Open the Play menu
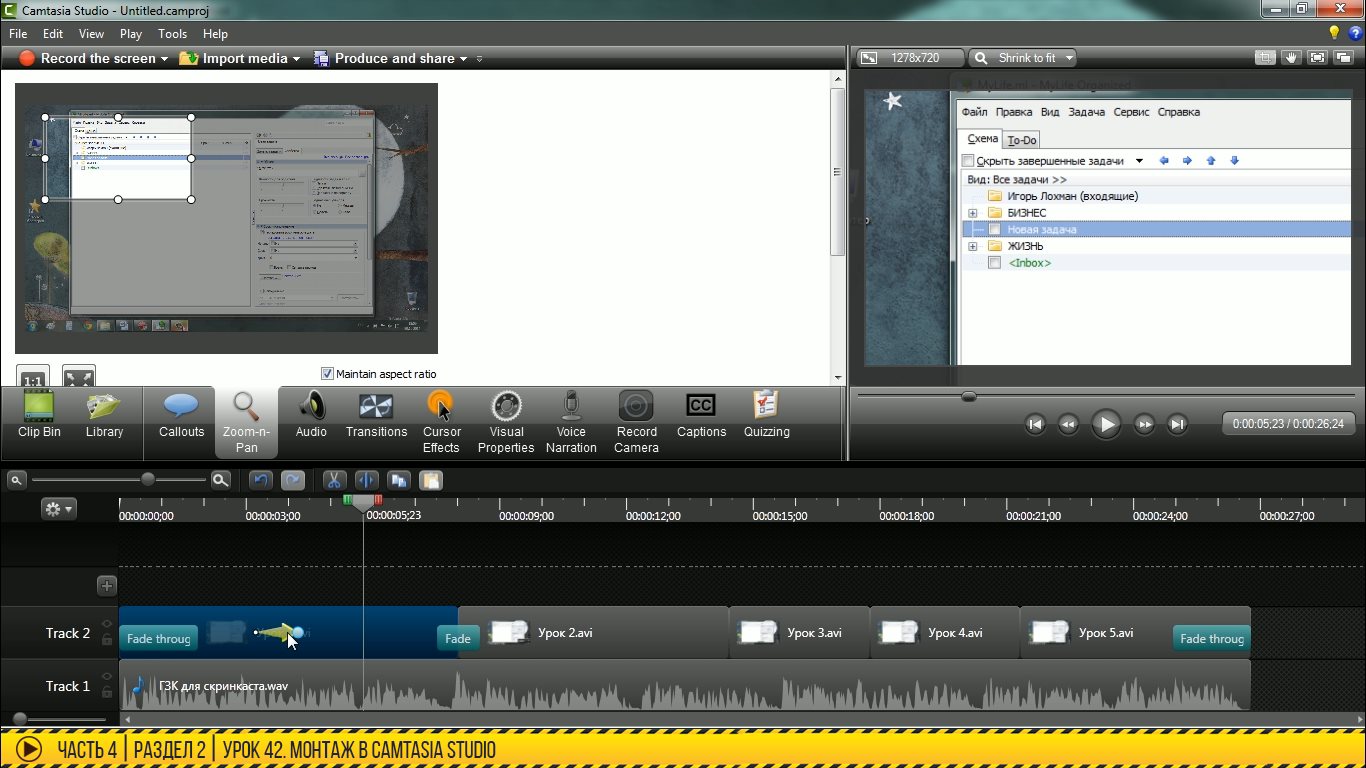Image resolution: width=1366 pixels, height=768 pixels. (x=131, y=33)
